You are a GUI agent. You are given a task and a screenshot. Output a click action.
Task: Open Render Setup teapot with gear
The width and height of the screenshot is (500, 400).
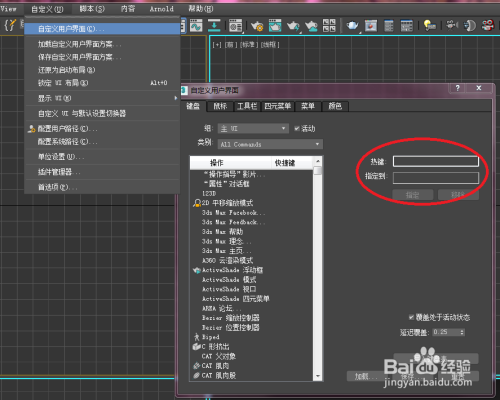click(257, 26)
